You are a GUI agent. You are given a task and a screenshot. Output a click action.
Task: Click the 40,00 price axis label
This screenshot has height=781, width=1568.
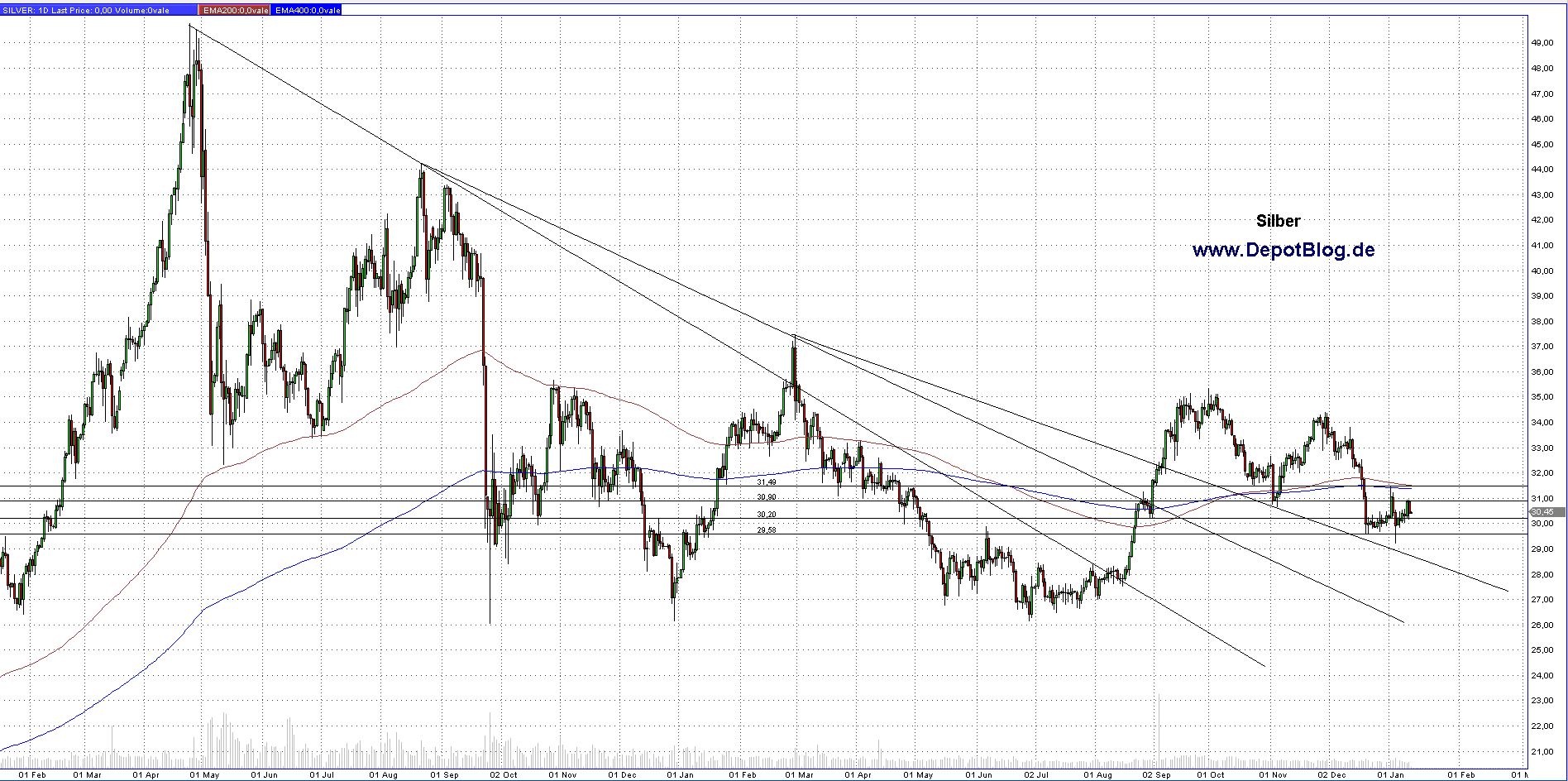click(1542, 271)
